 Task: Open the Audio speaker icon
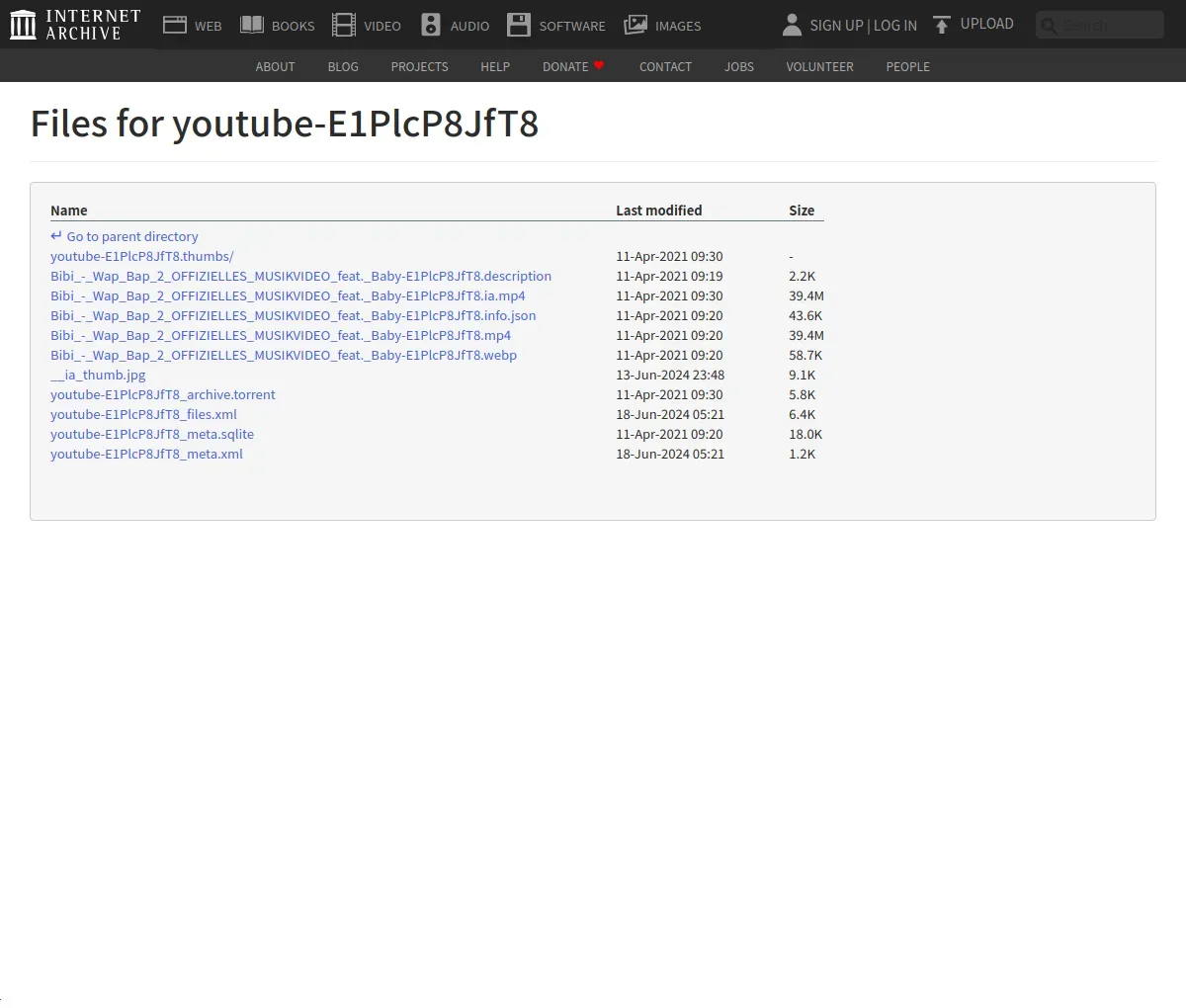431,25
